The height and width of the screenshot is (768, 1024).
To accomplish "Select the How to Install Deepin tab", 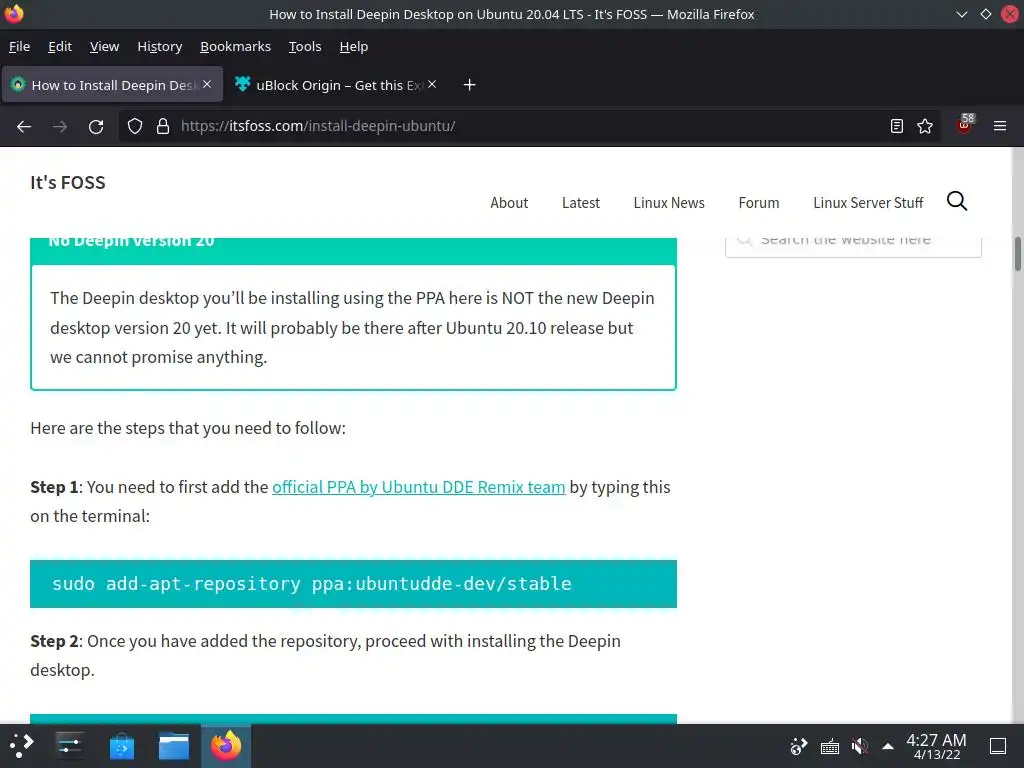I will (112, 85).
